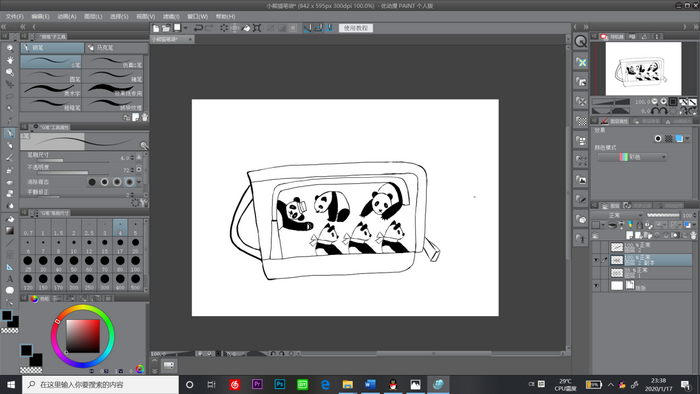Screen dimensions: 700x394
Task: Switch to the 马克笔 marker tab
Action: click(117, 48)
